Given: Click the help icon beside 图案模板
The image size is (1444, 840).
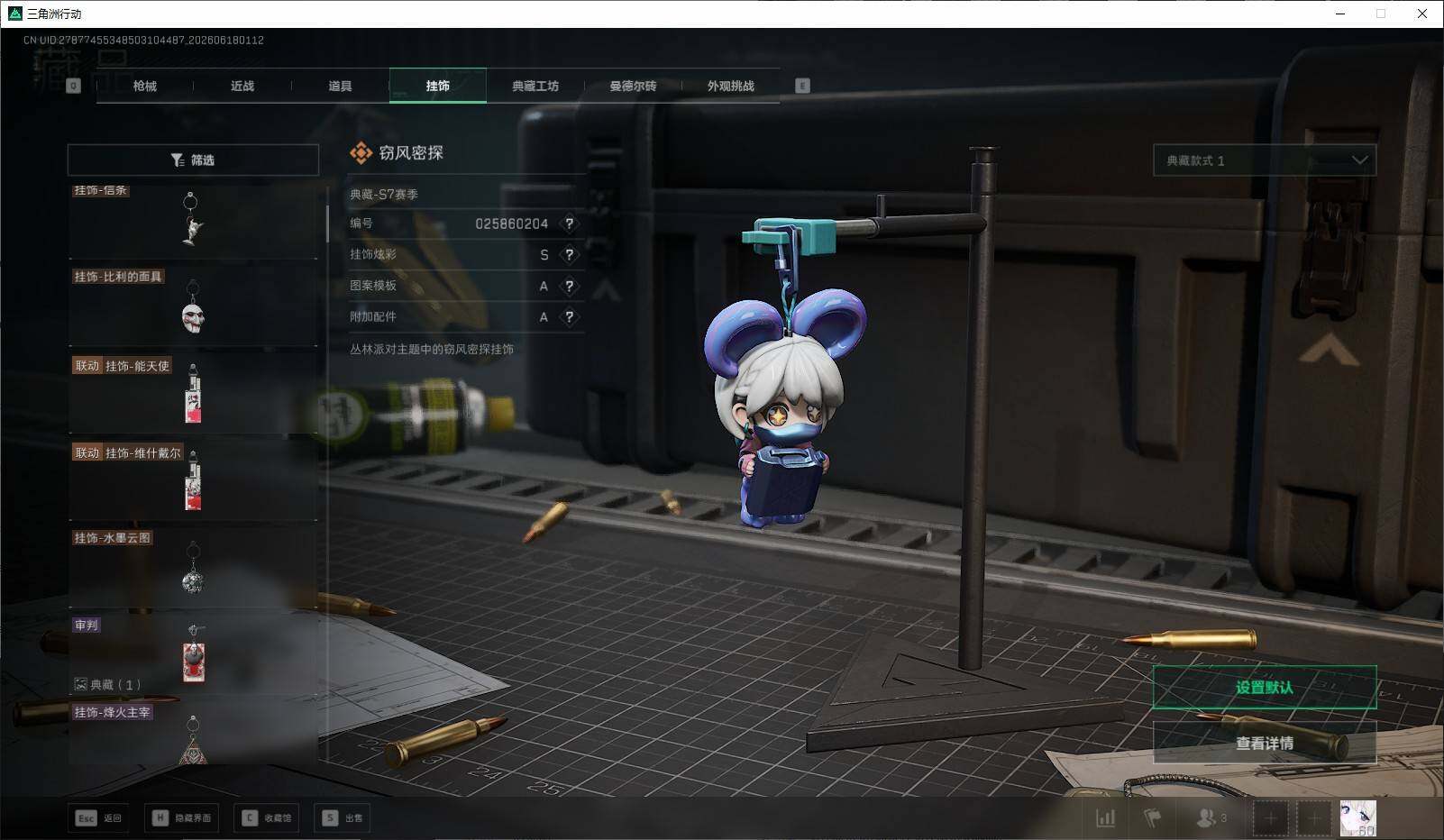Looking at the screenshot, I should point(569,286).
